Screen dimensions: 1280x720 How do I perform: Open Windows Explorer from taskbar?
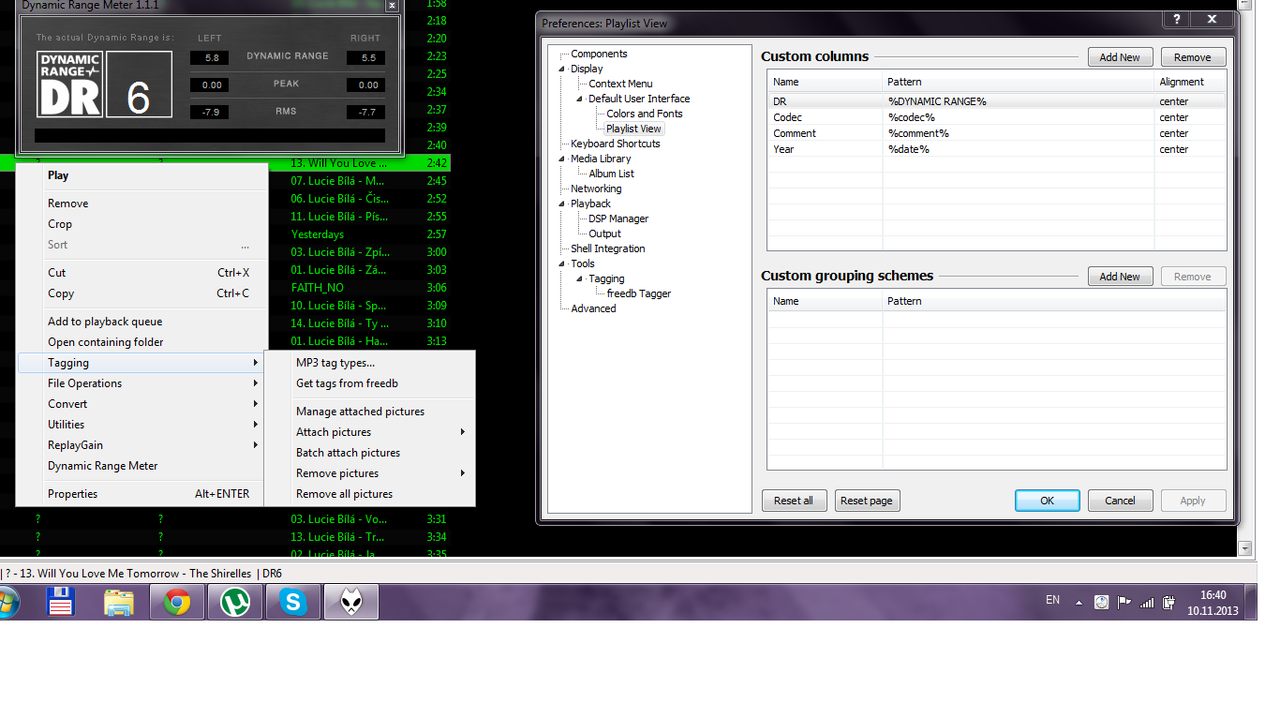(119, 603)
